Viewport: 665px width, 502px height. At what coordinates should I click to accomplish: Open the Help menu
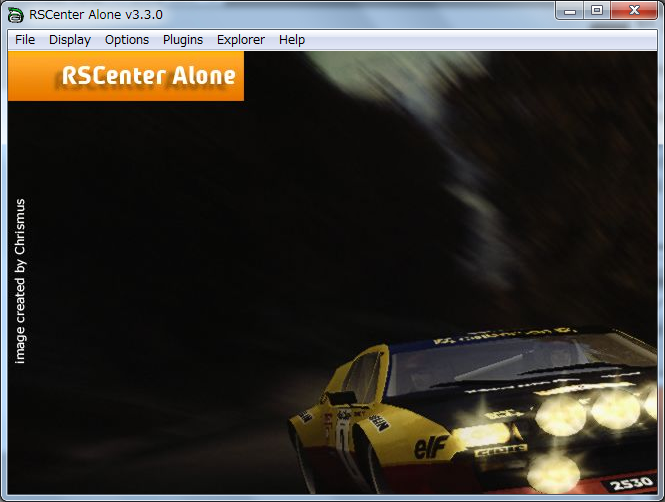292,40
